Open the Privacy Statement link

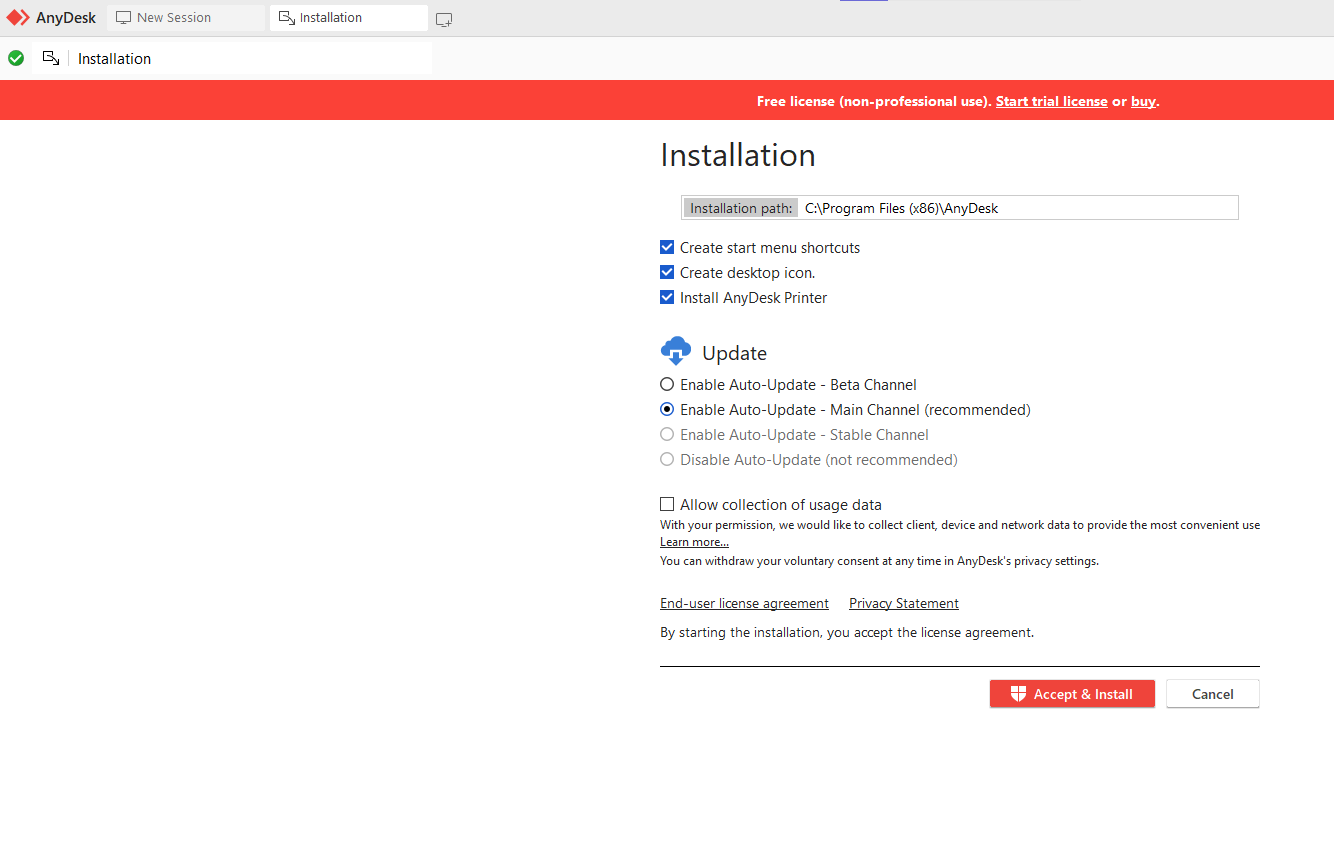904,603
